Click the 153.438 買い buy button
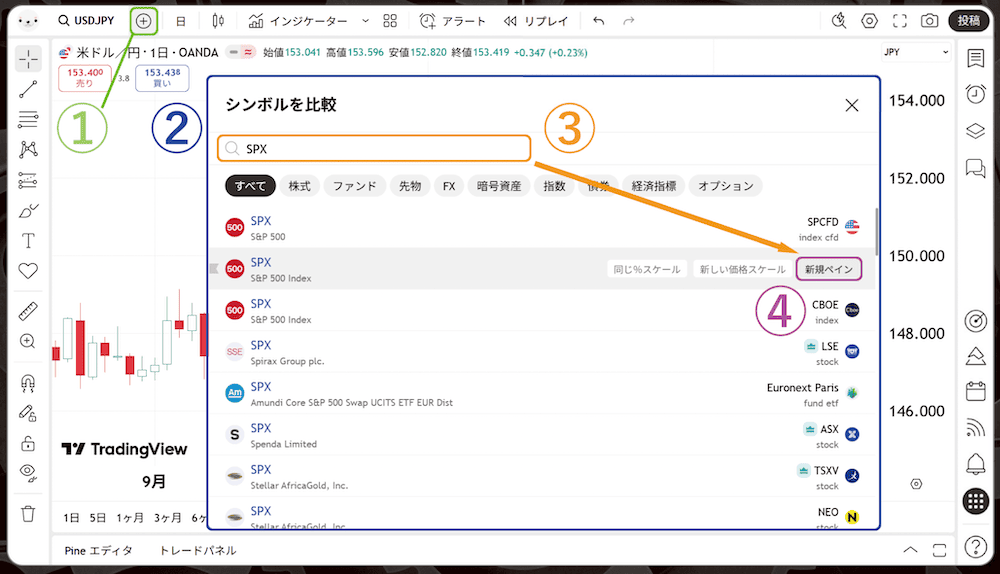This screenshot has height=574, width=1000. [x=162, y=78]
